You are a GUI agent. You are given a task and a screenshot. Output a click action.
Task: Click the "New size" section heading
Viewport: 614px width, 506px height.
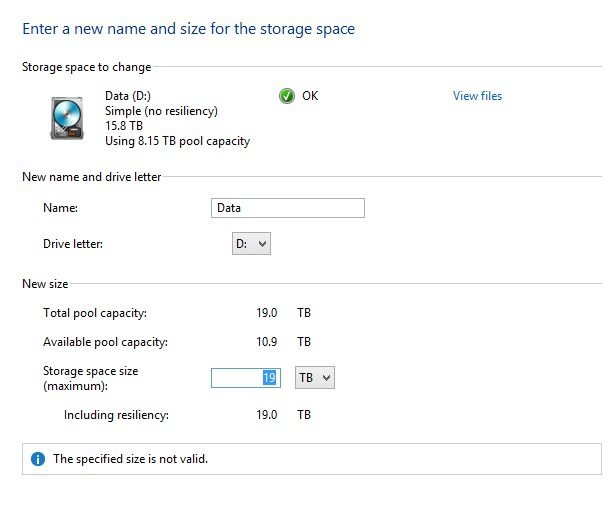[x=45, y=284]
